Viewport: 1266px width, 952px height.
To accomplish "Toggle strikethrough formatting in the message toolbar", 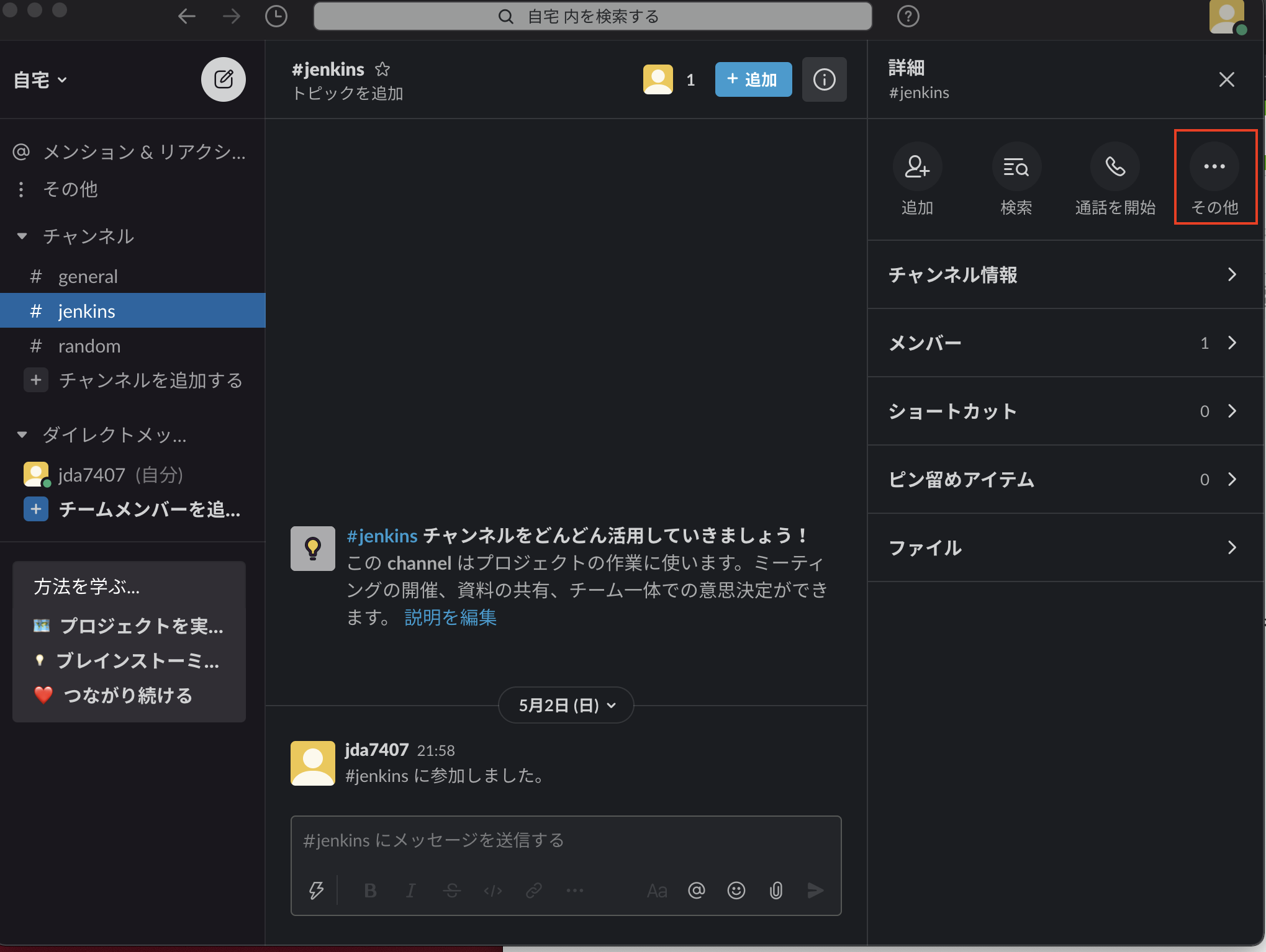I will [452, 891].
